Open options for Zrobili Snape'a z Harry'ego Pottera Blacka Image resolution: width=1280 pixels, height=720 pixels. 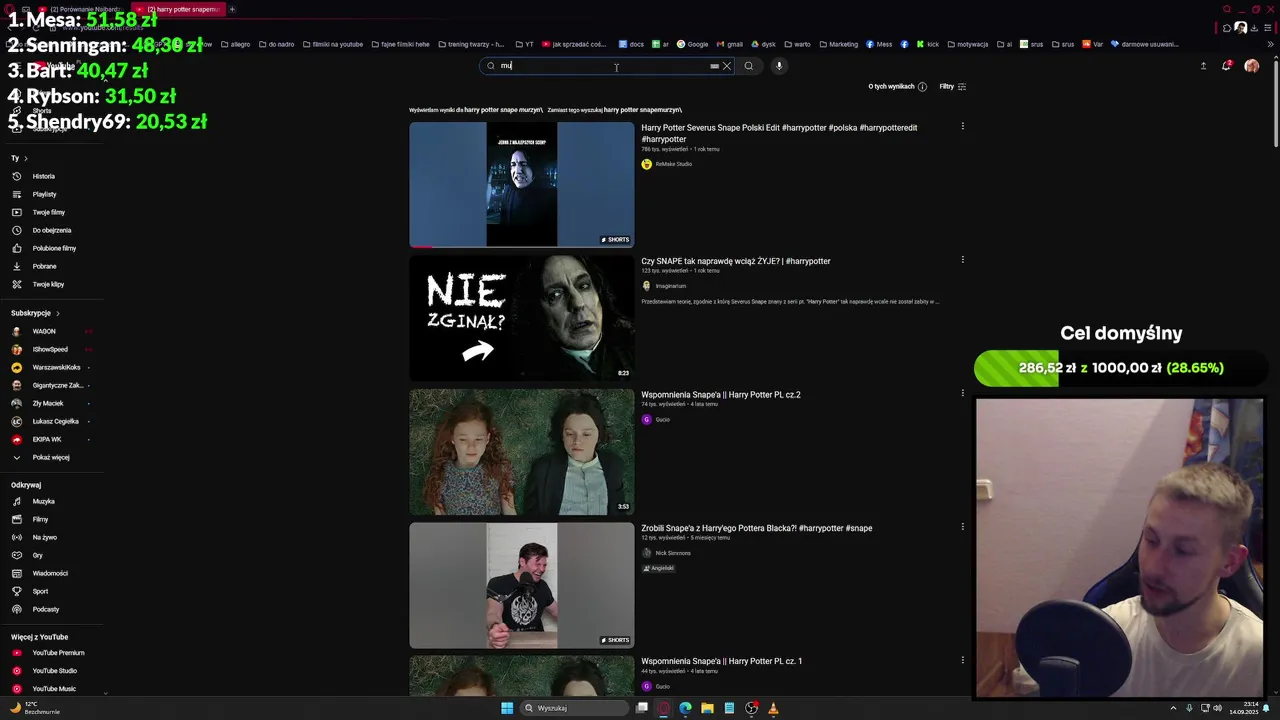[x=962, y=527]
